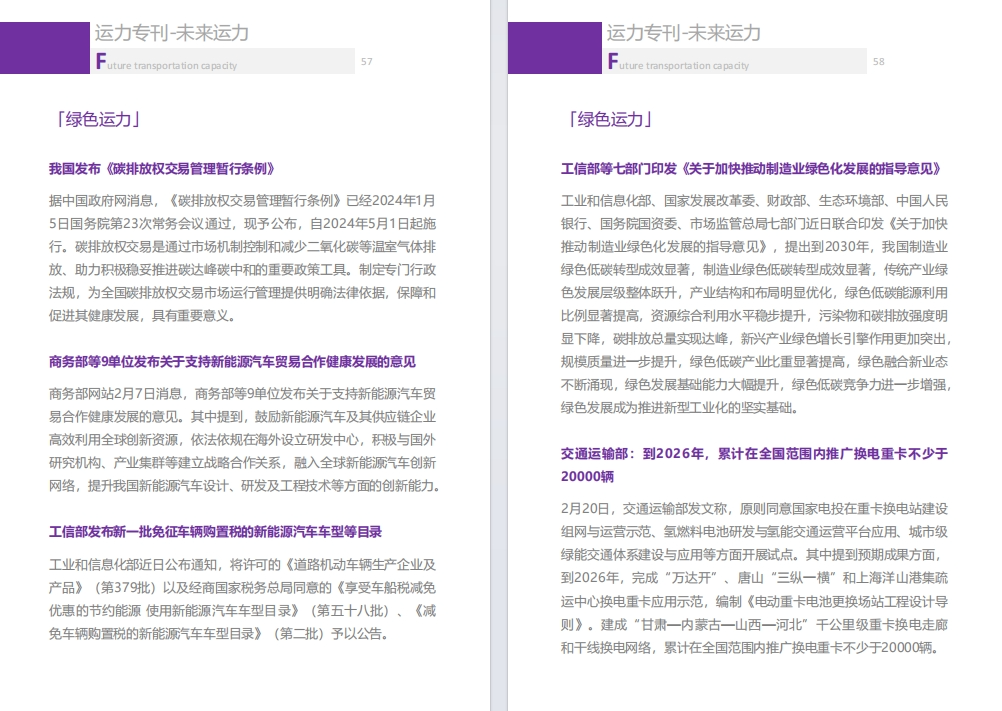1002x711 pixels.
Task: Click the line starting 工业和信息化部近日公布通知
Action: [x=242, y=565]
